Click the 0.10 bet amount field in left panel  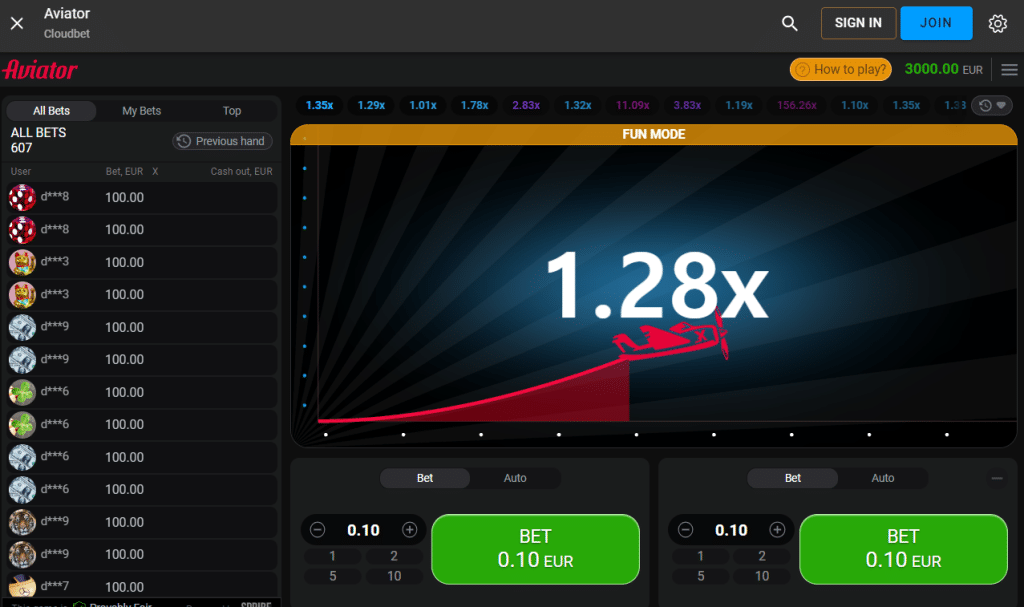pos(363,530)
